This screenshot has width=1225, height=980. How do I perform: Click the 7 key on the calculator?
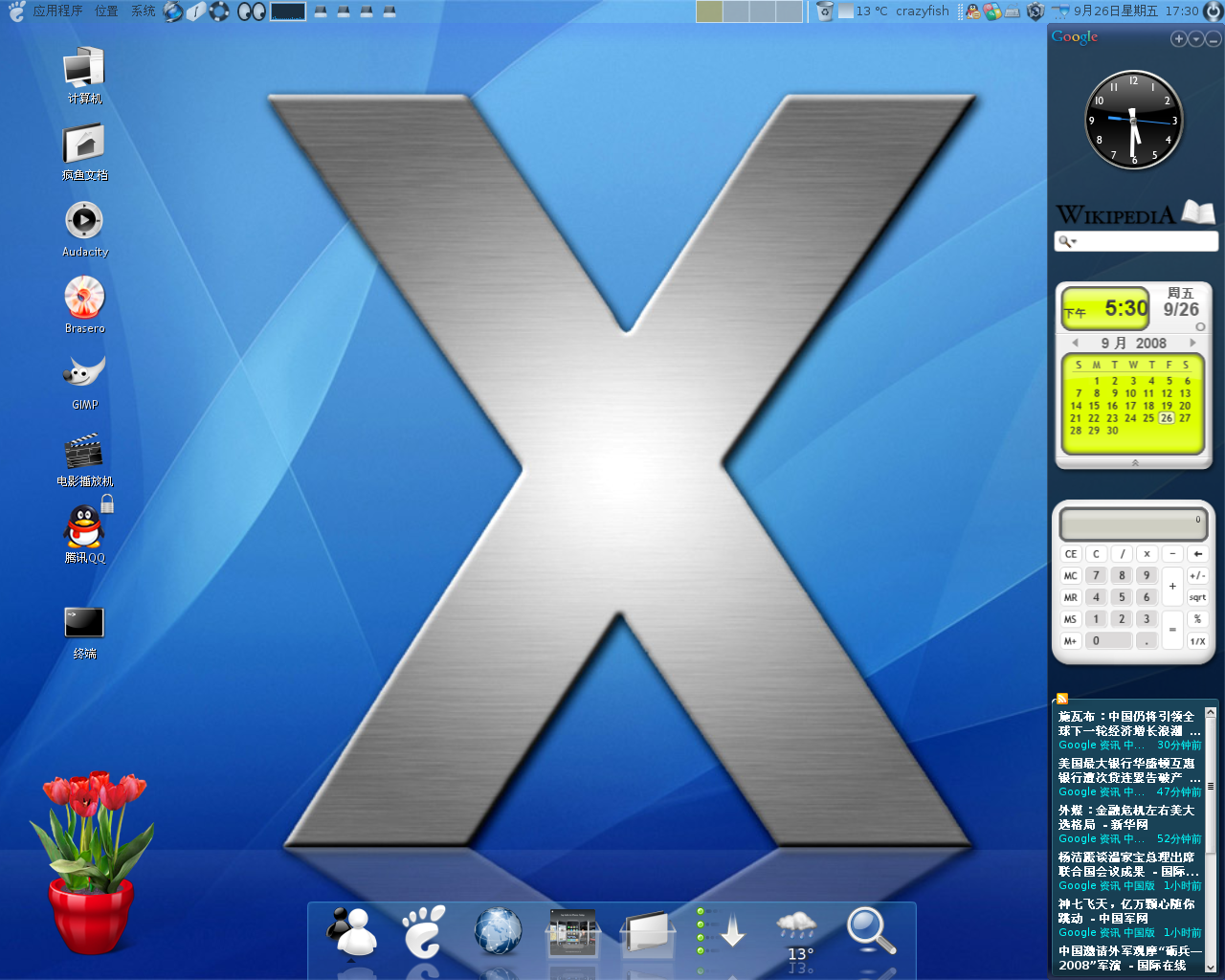(x=1097, y=576)
